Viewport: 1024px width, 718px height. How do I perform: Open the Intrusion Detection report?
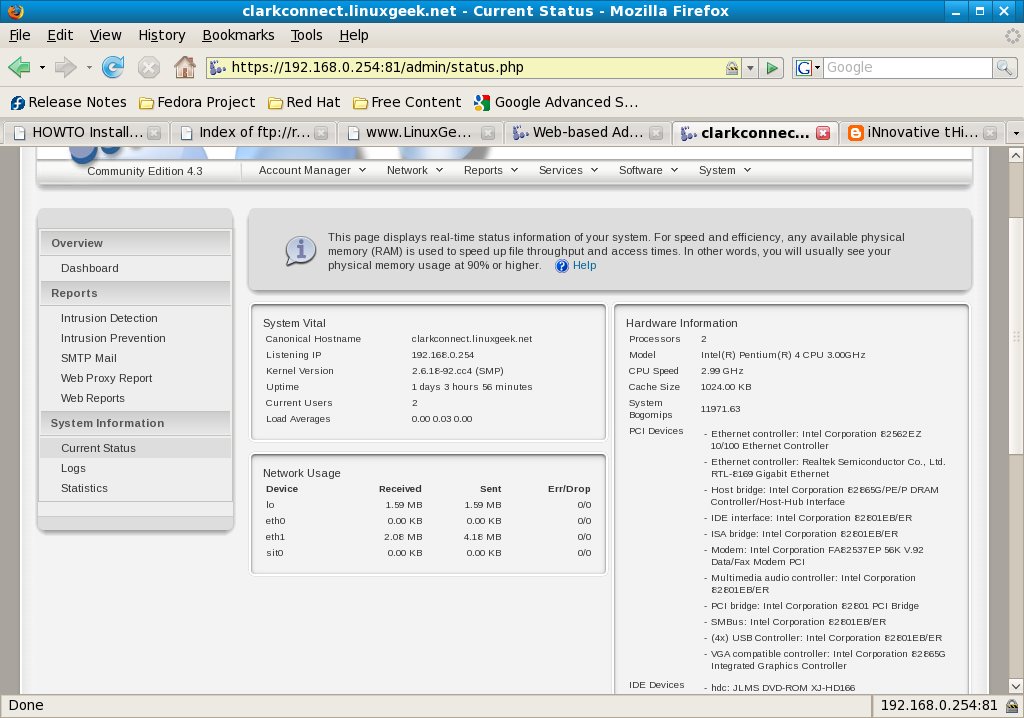109,318
